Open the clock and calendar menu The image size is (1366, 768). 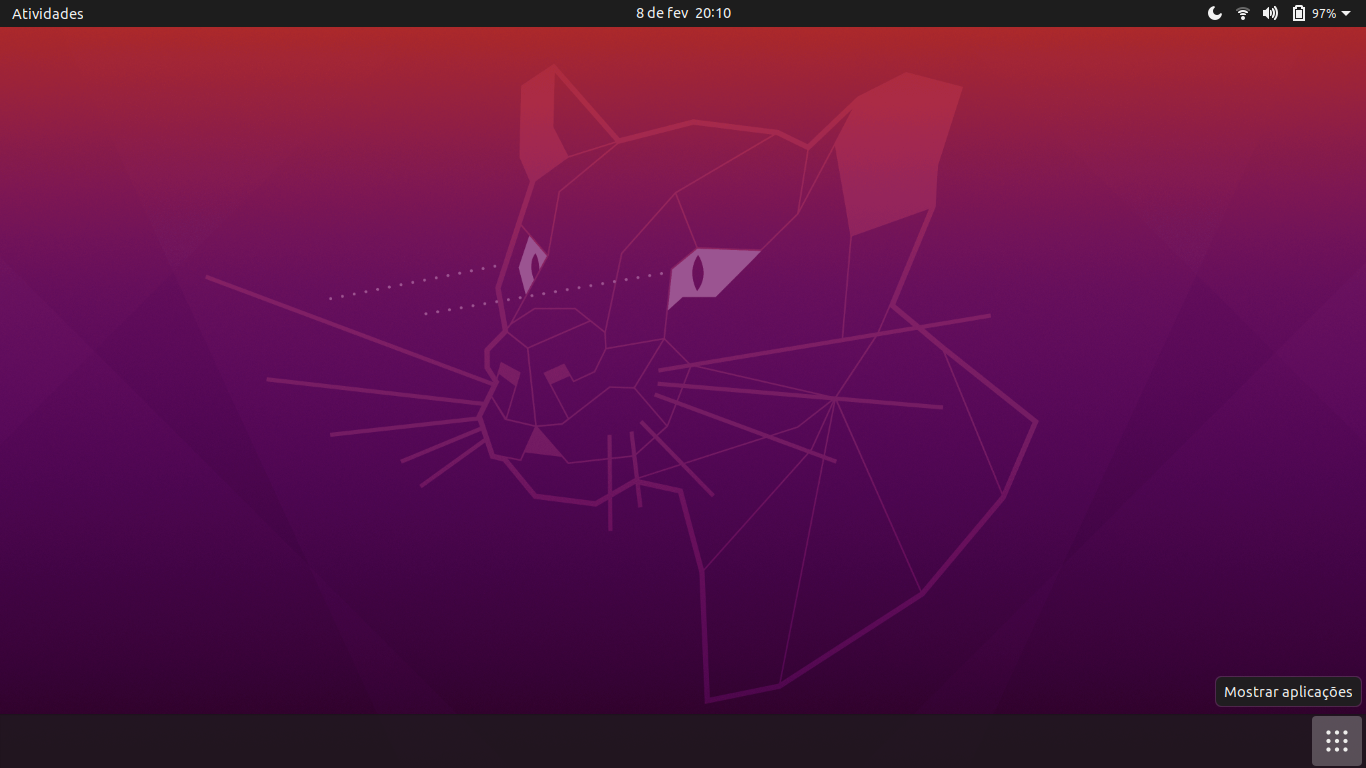click(x=683, y=13)
